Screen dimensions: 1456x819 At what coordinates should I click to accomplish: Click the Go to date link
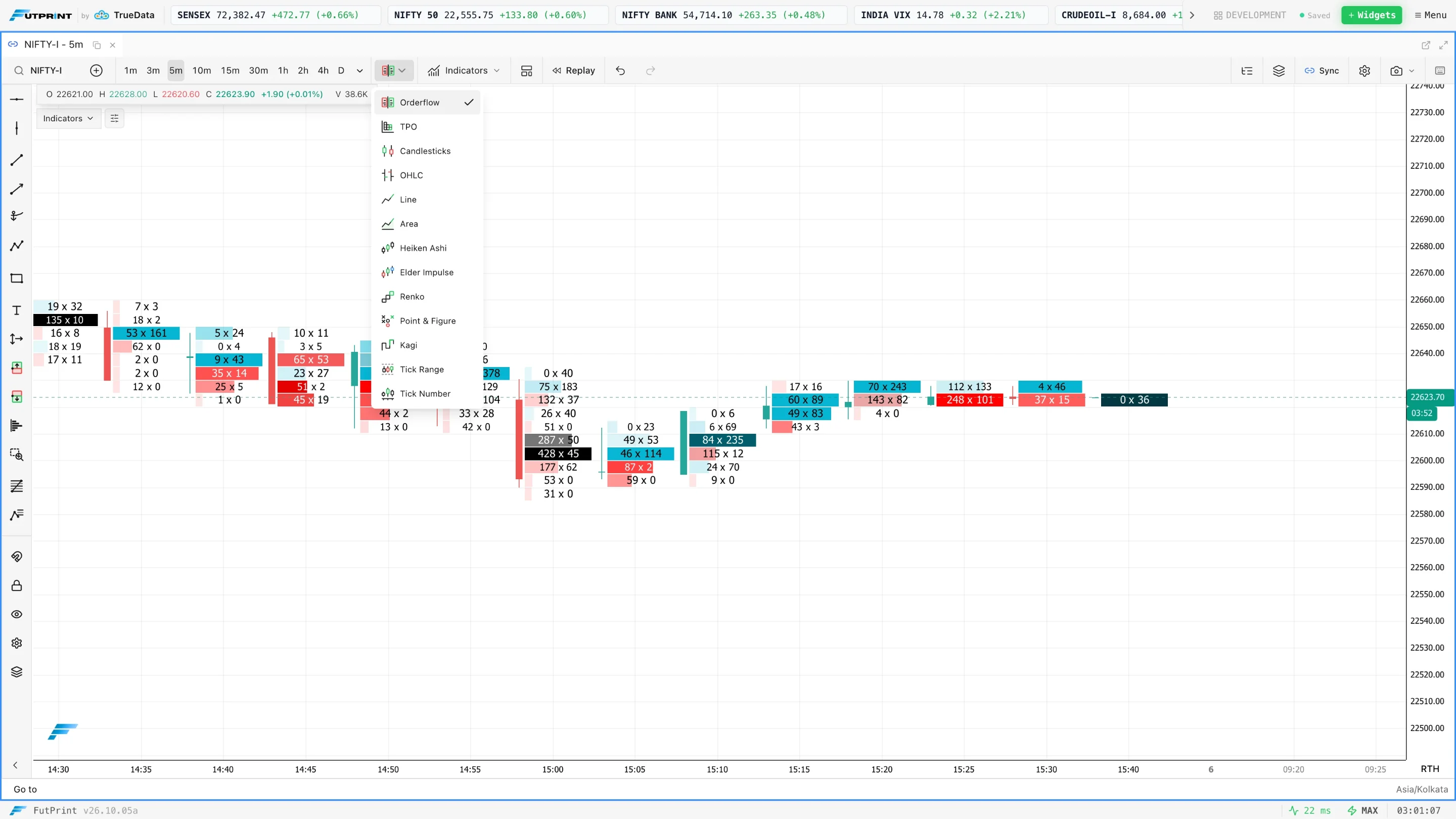[25, 790]
